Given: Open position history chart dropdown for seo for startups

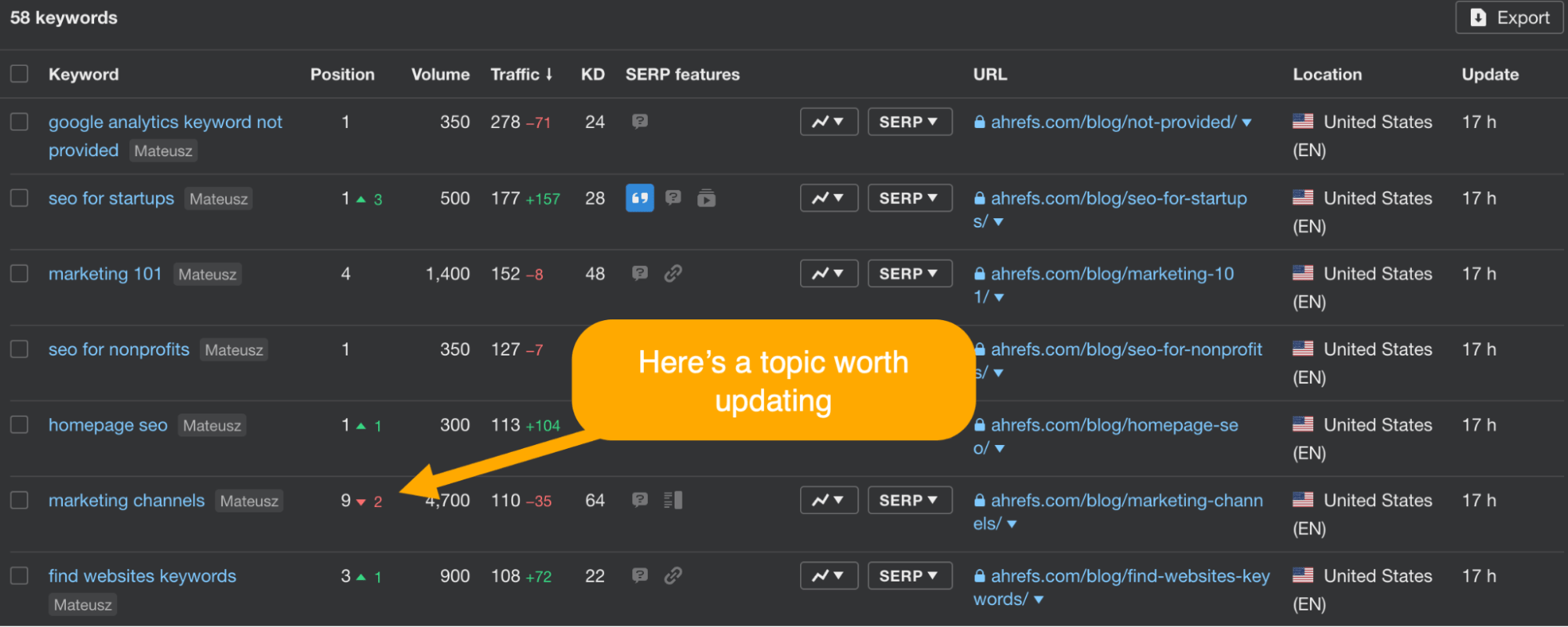Looking at the screenshot, I should (x=828, y=198).
